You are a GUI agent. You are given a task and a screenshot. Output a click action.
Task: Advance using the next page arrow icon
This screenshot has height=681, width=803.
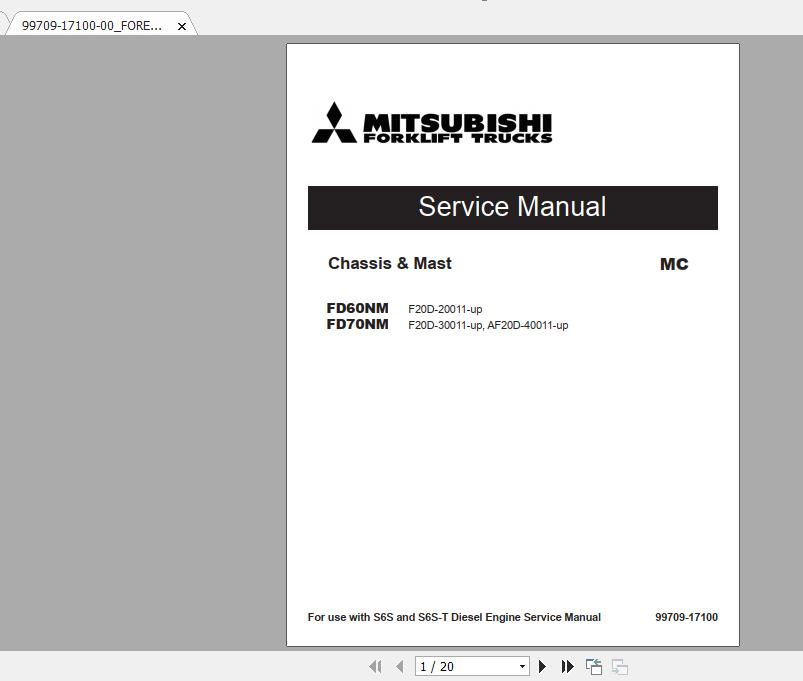tap(541, 666)
